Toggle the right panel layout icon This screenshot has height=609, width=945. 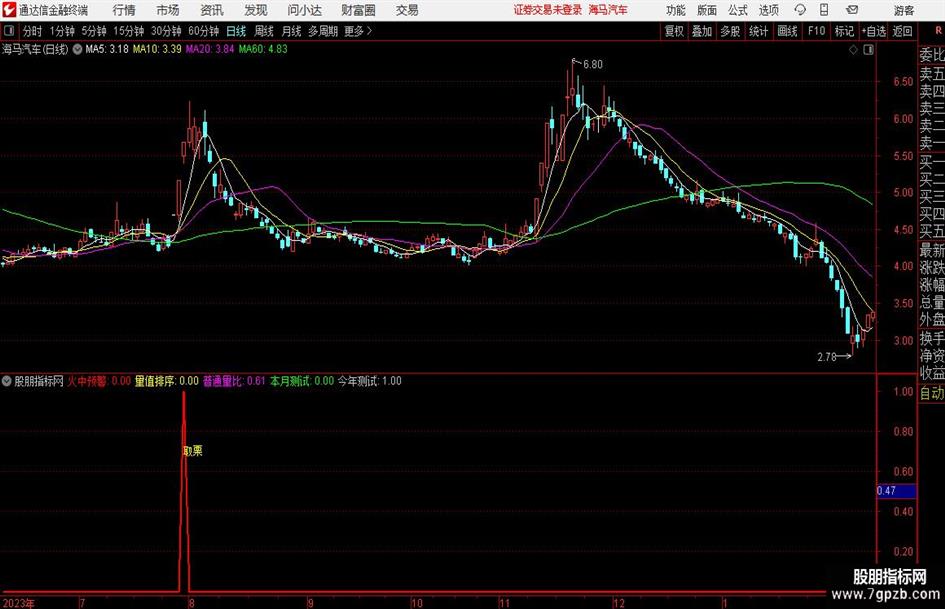tap(868, 50)
